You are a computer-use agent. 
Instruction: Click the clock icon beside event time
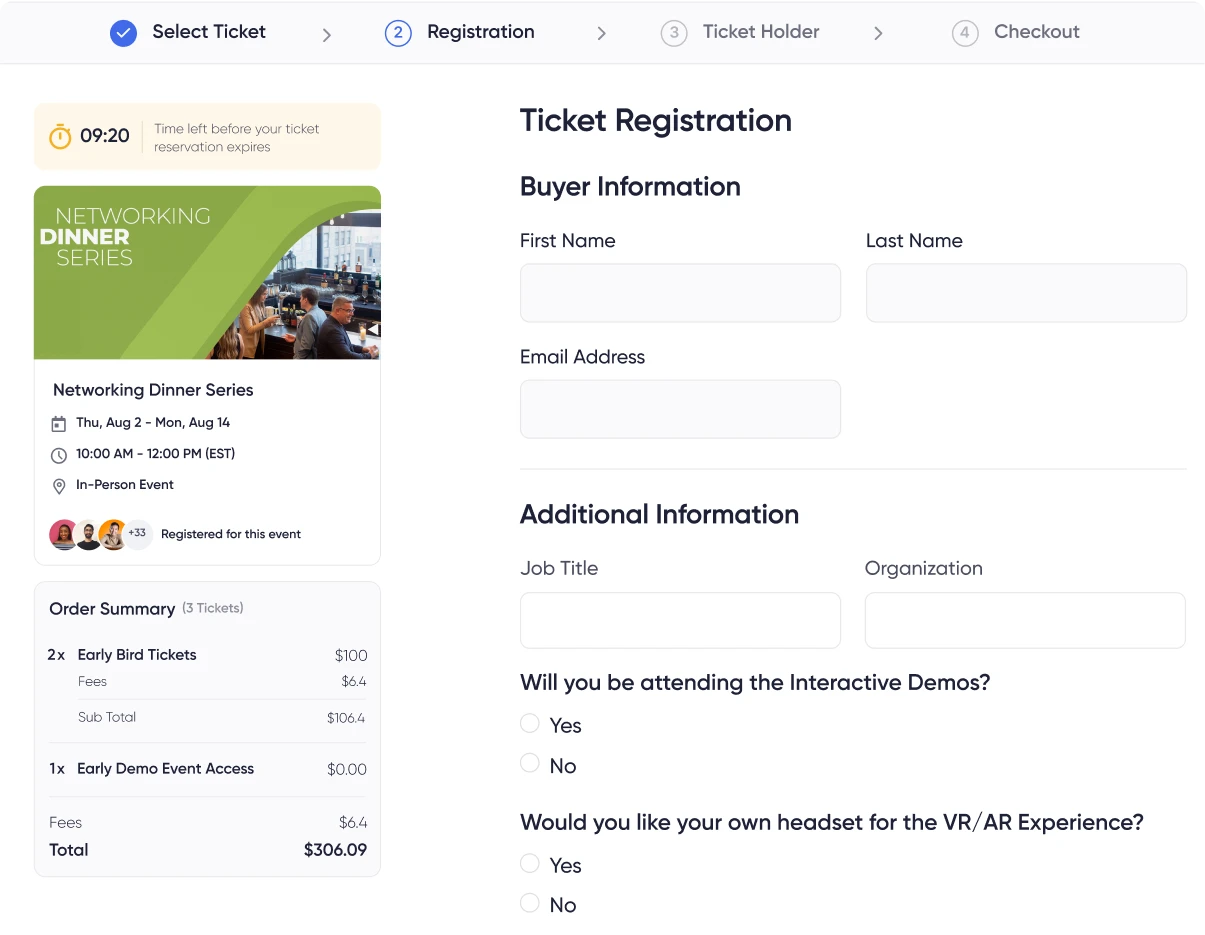pos(59,455)
